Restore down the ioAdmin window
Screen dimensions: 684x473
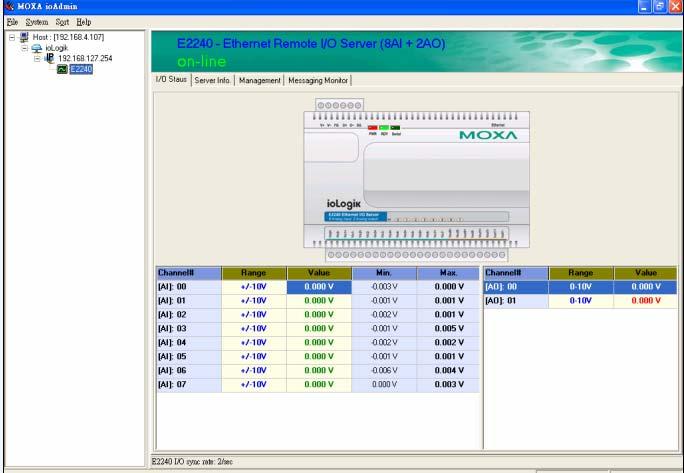660,6
